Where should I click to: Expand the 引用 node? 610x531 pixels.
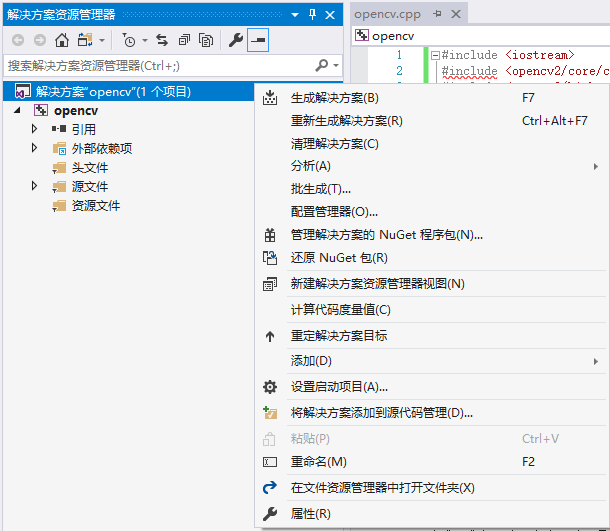34,129
